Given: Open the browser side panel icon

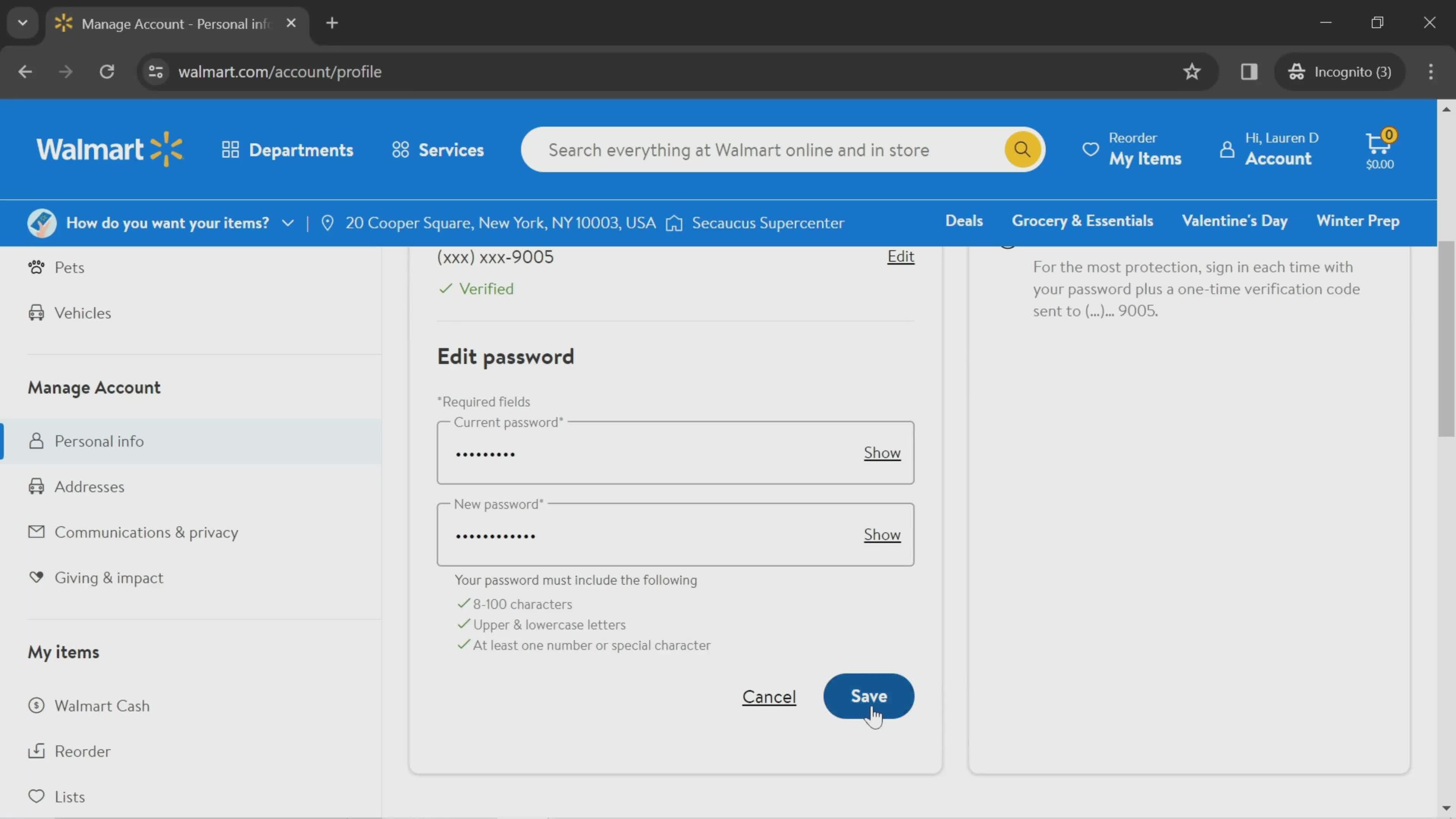Looking at the screenshot, I should (1249, 72).
